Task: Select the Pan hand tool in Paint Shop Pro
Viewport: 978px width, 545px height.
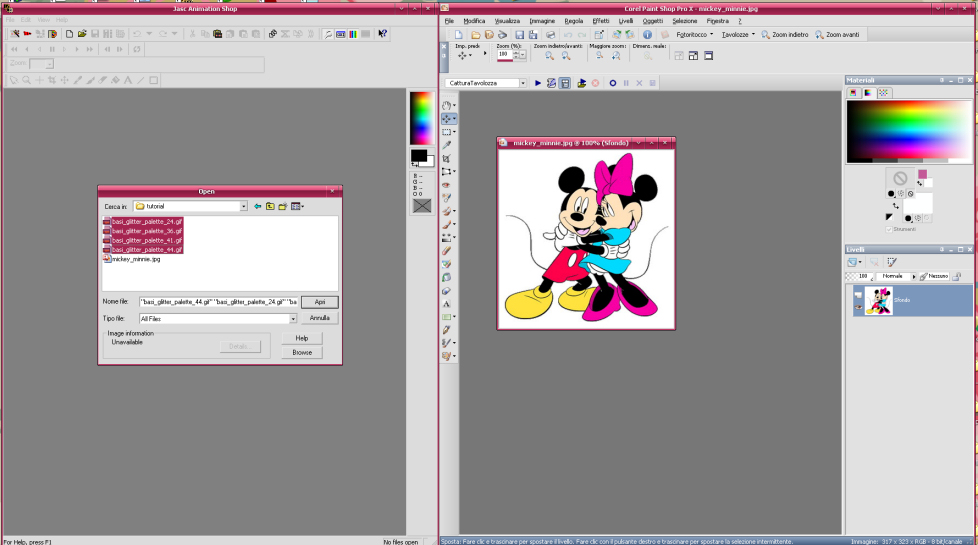Action: (x=447, y=105)
